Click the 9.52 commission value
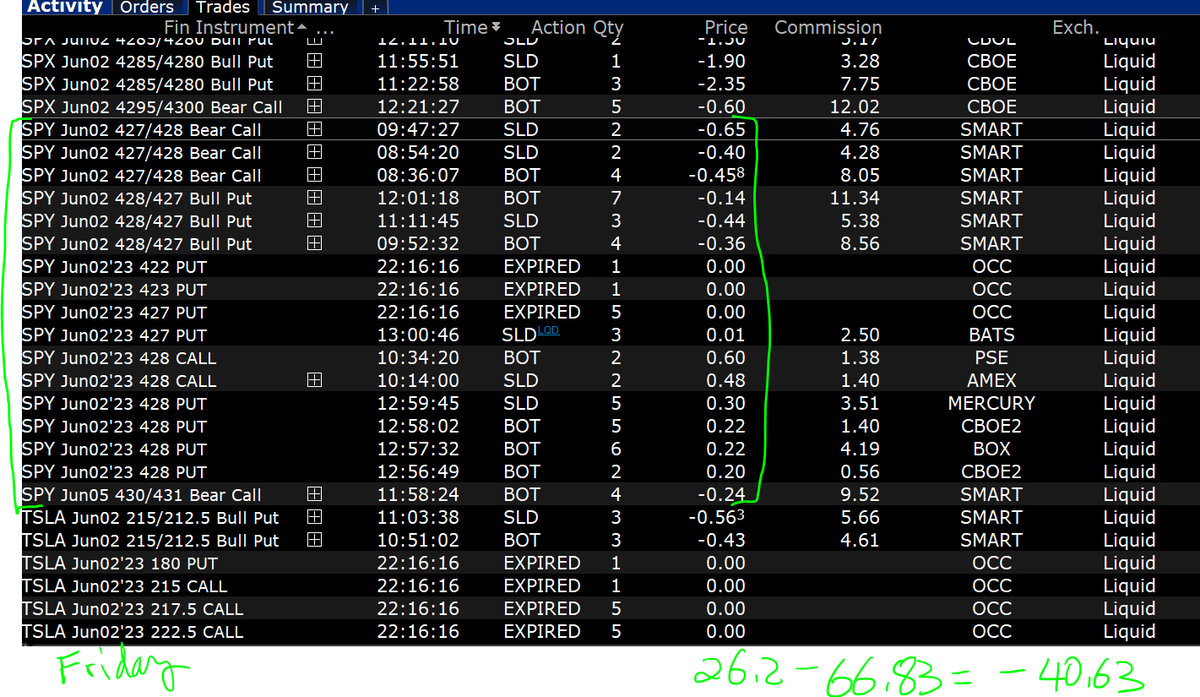1200x697 pixels. [861, 495]
